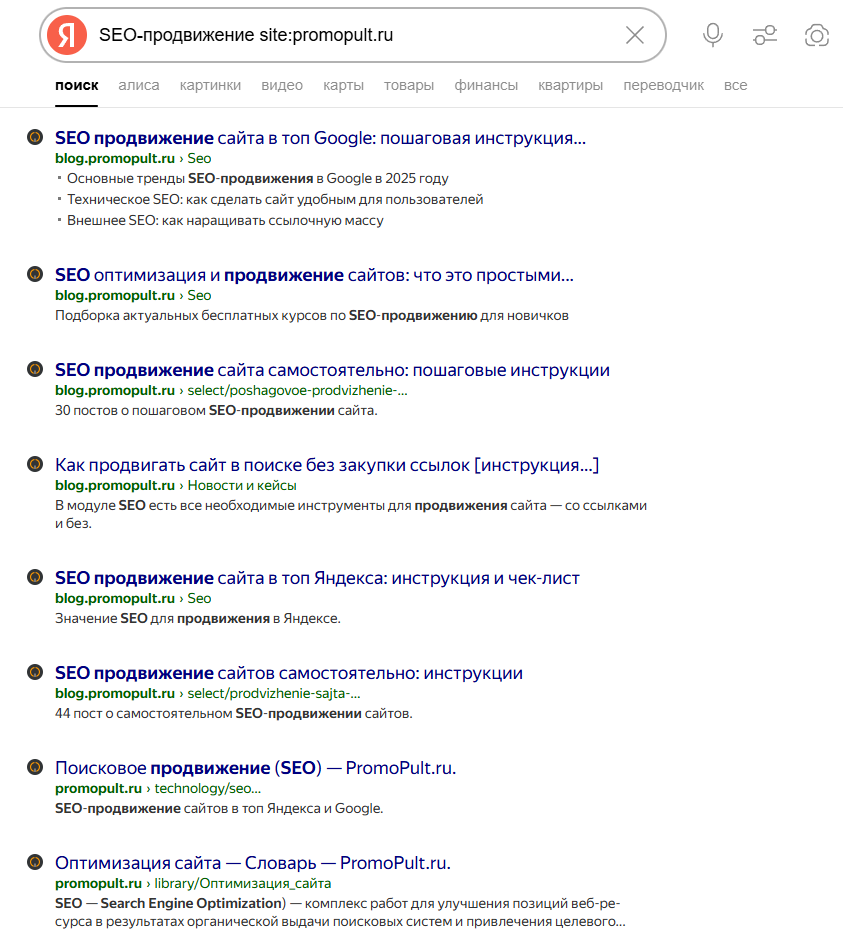Click favicon beside 'Поисковое продвижение (SEO)' result
The image size is (843, 951).
(35, 768)
